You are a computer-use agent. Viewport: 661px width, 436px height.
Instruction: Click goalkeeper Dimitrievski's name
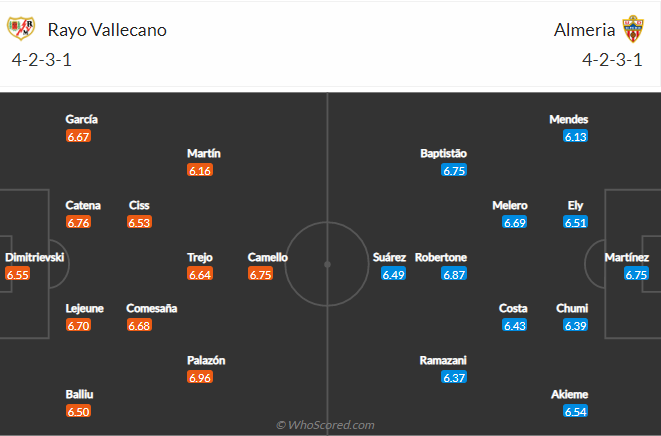click(35, 257)
